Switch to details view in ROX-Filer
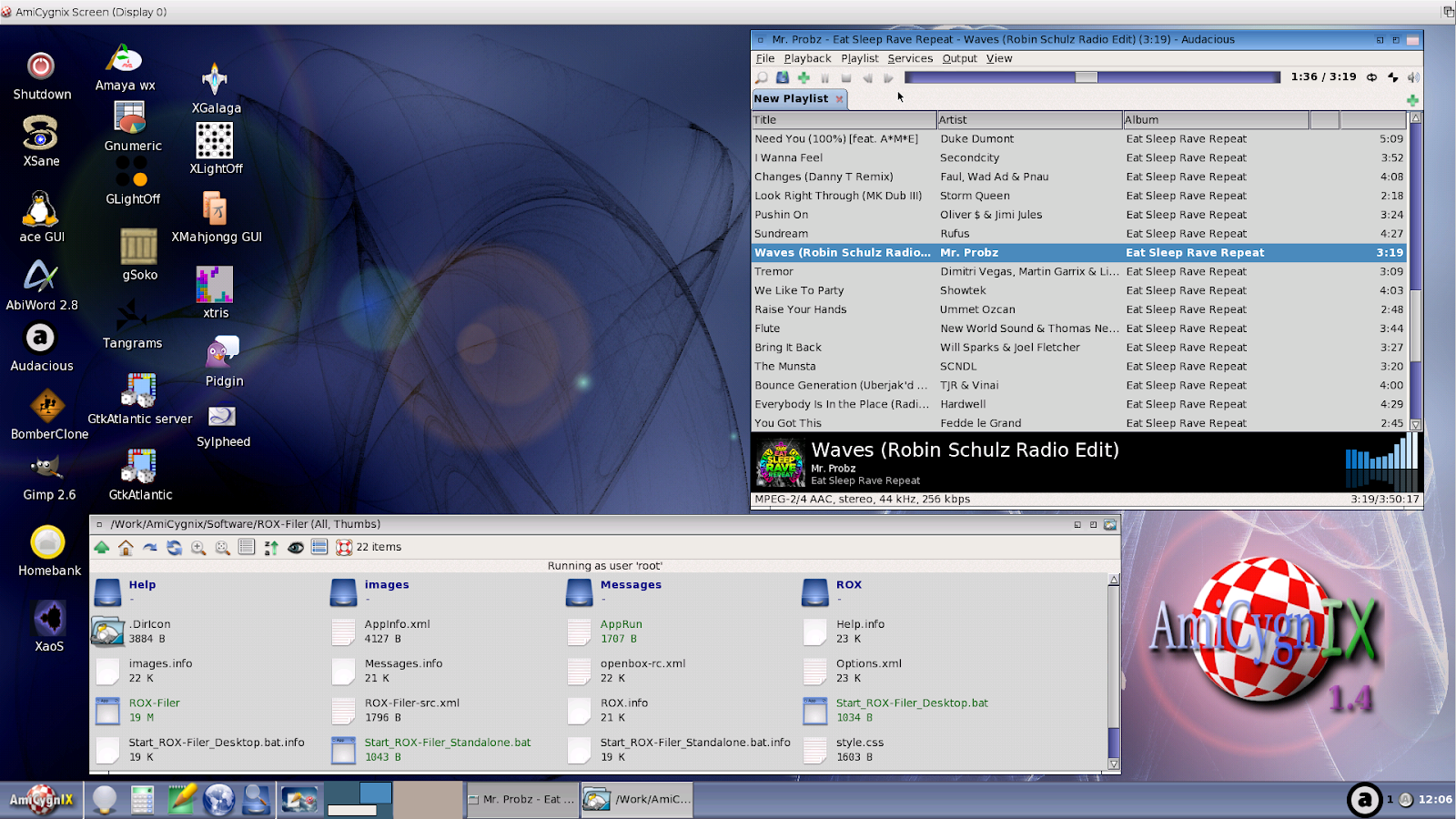Viewport: 1456px width, 819px height. point(247,547)
